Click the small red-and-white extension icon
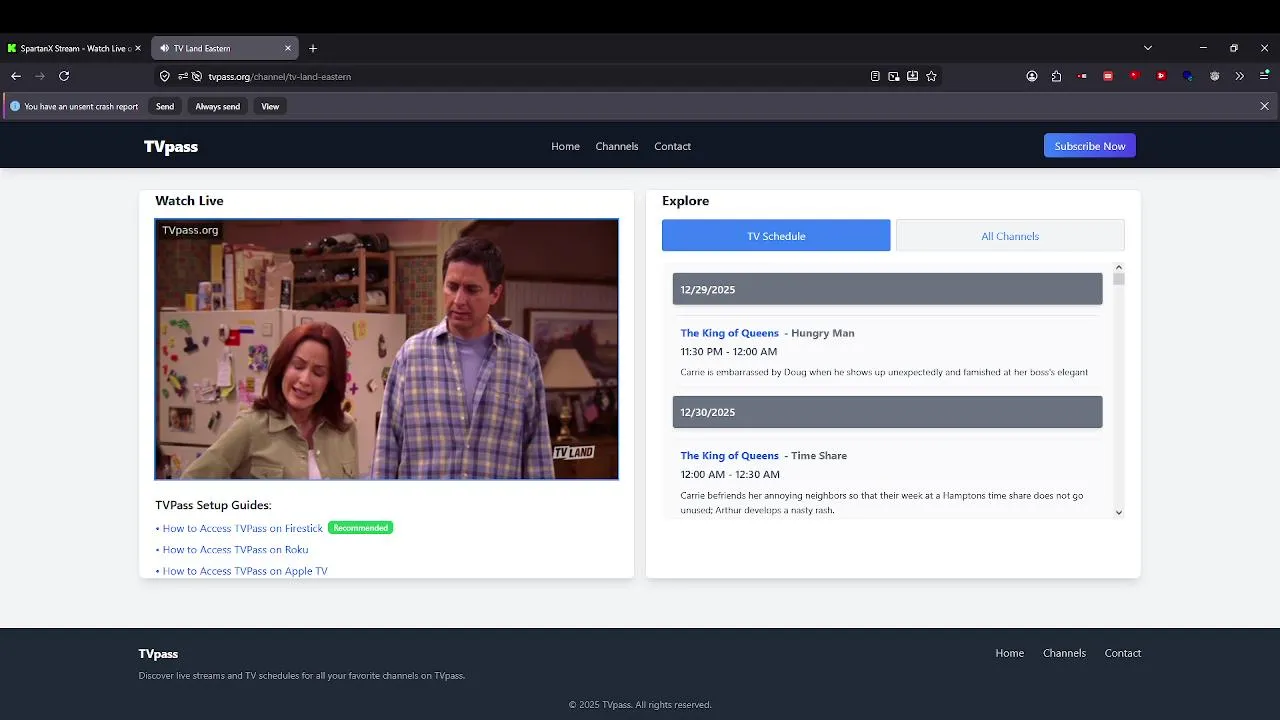1280x720 pixels. pyautogui.click(x=1082, y=76)
